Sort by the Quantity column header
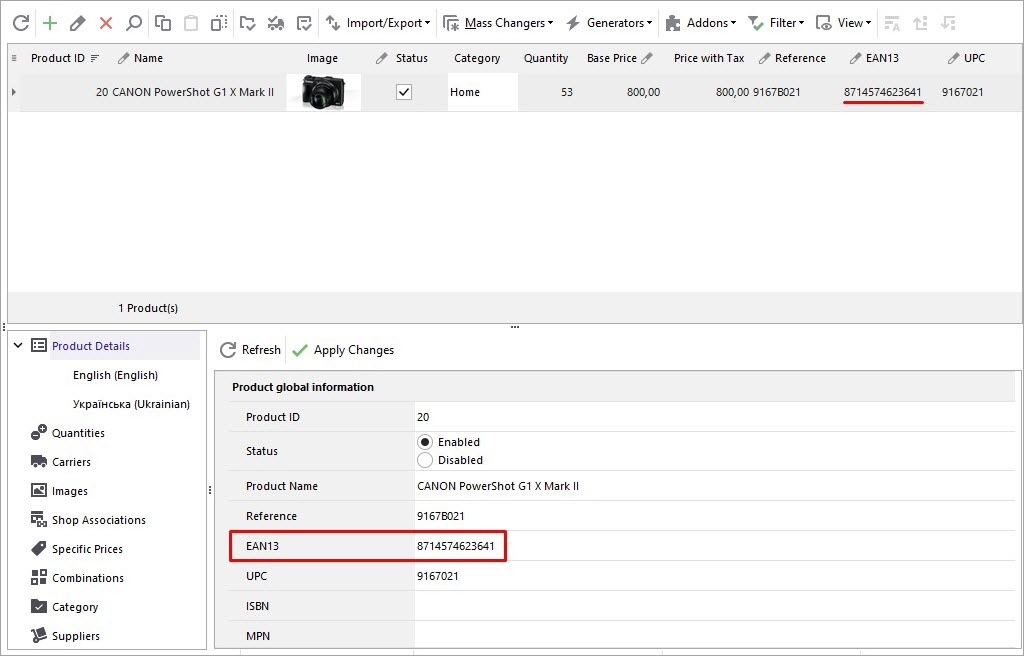The image size is (1024, 656). (546, 58)
